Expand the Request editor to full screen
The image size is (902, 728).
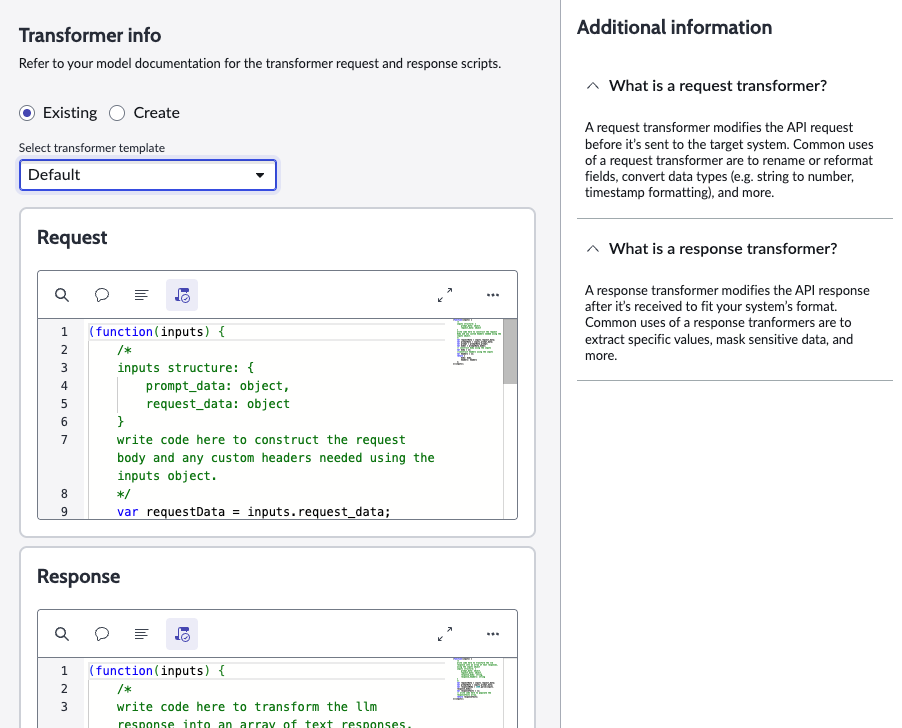445,295
